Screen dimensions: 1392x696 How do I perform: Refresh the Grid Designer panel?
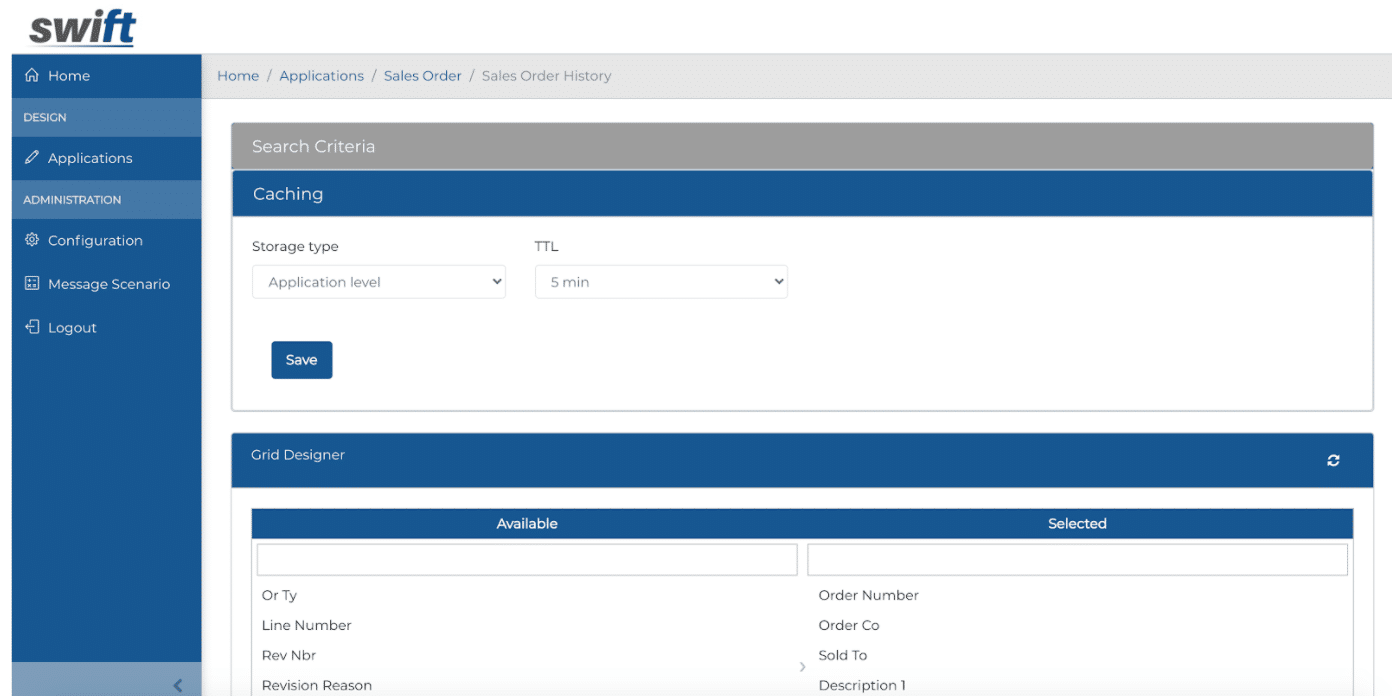[x=1333, y=460]
